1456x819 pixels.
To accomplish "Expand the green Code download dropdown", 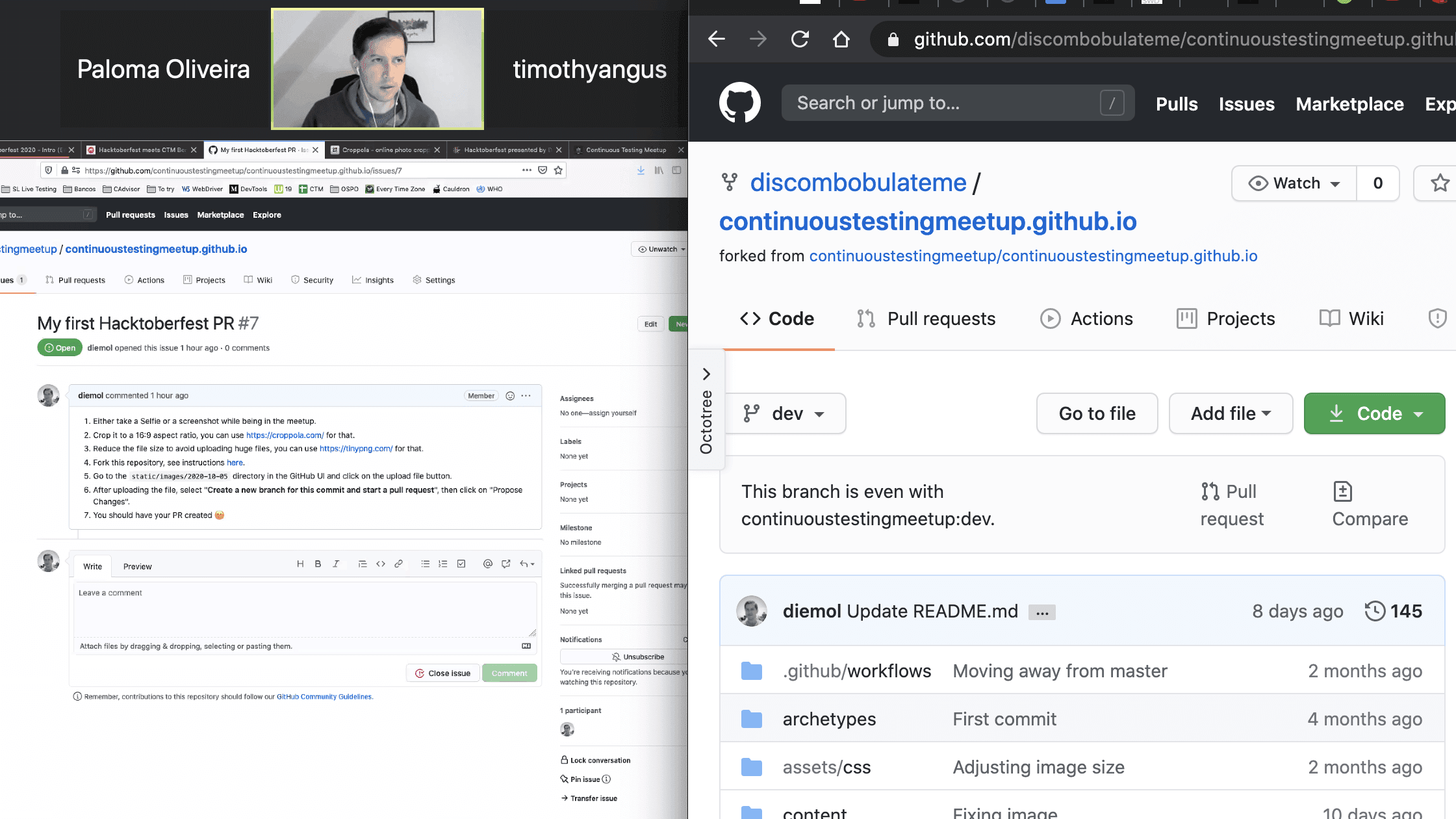I will click(1374, 413).
